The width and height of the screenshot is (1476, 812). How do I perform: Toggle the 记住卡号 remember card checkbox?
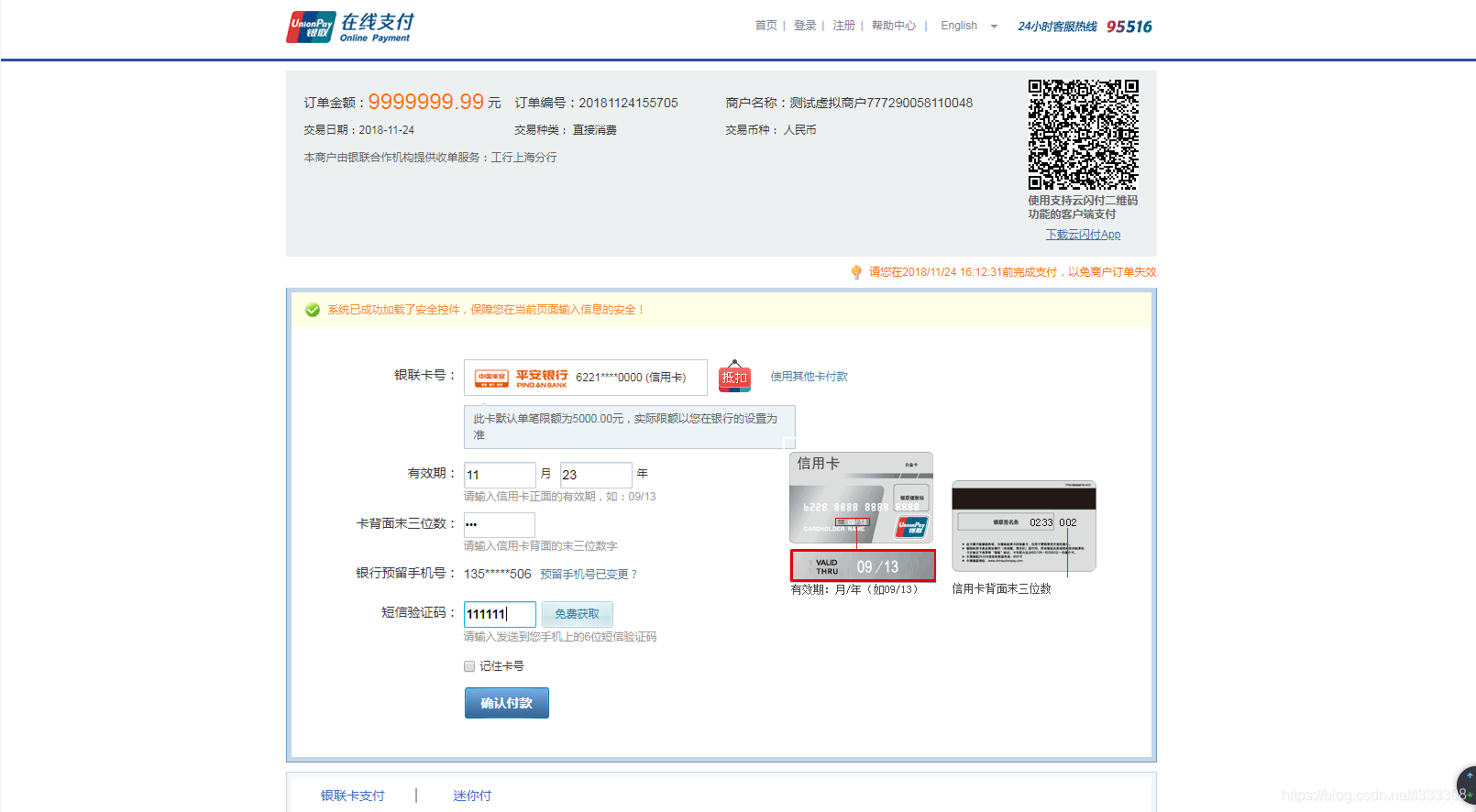(x=469, y=666)
